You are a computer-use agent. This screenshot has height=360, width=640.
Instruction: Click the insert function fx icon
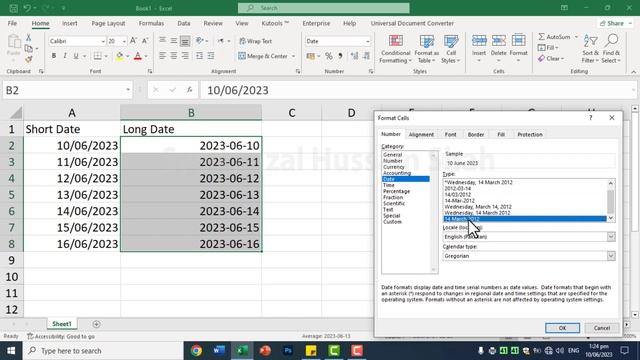(189, 90)
